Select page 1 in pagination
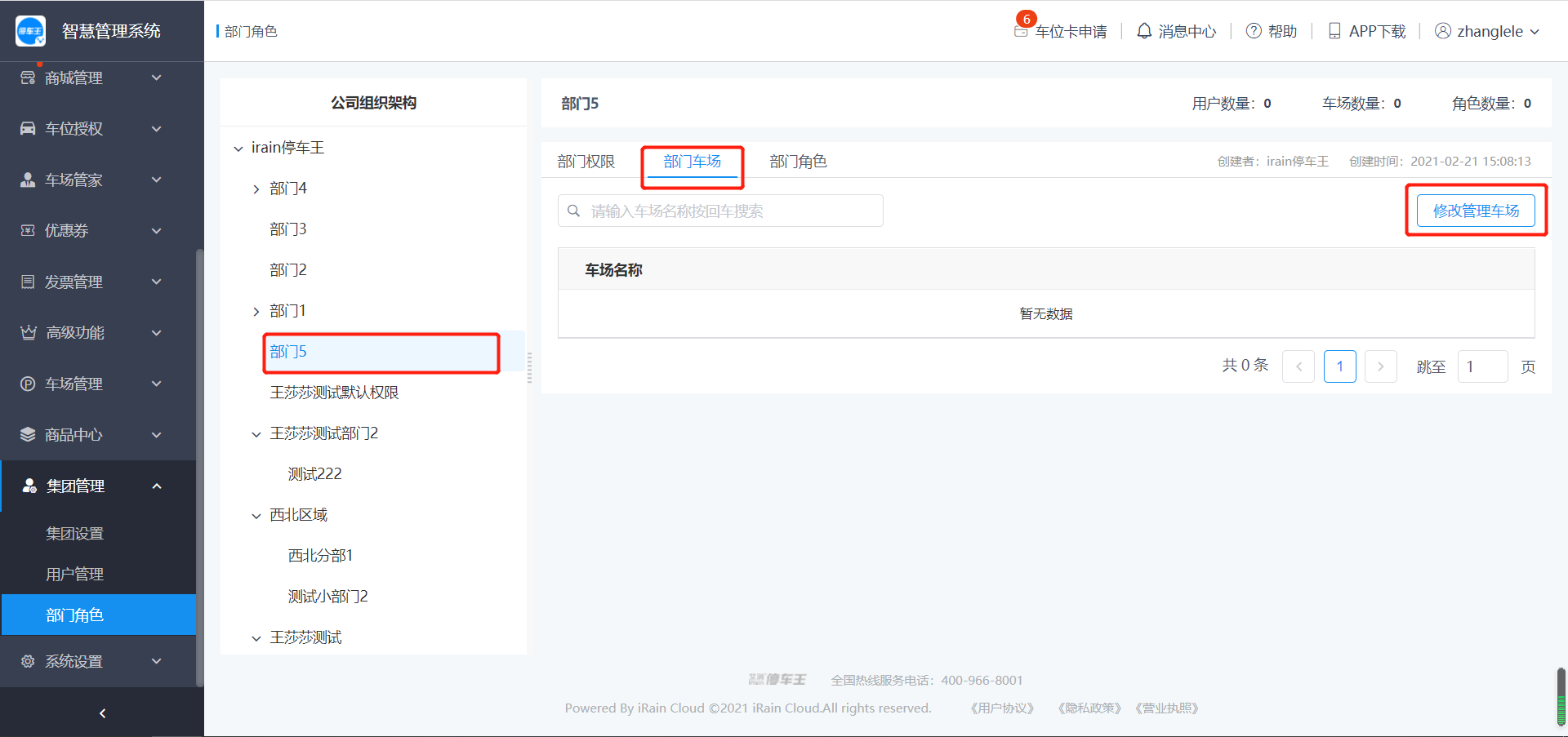This screenshot has width=1568, height=737. (1340, 366)
